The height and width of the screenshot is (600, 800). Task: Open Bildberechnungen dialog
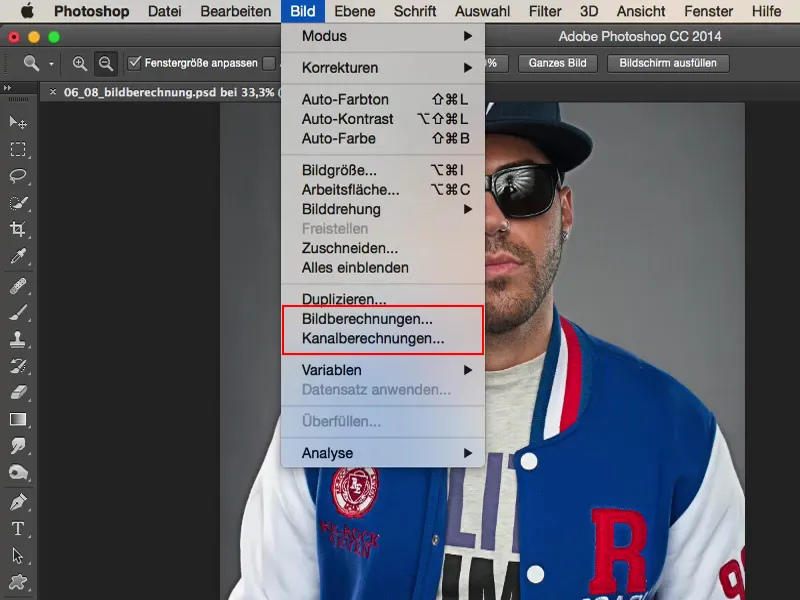click(x=383, y=319)
